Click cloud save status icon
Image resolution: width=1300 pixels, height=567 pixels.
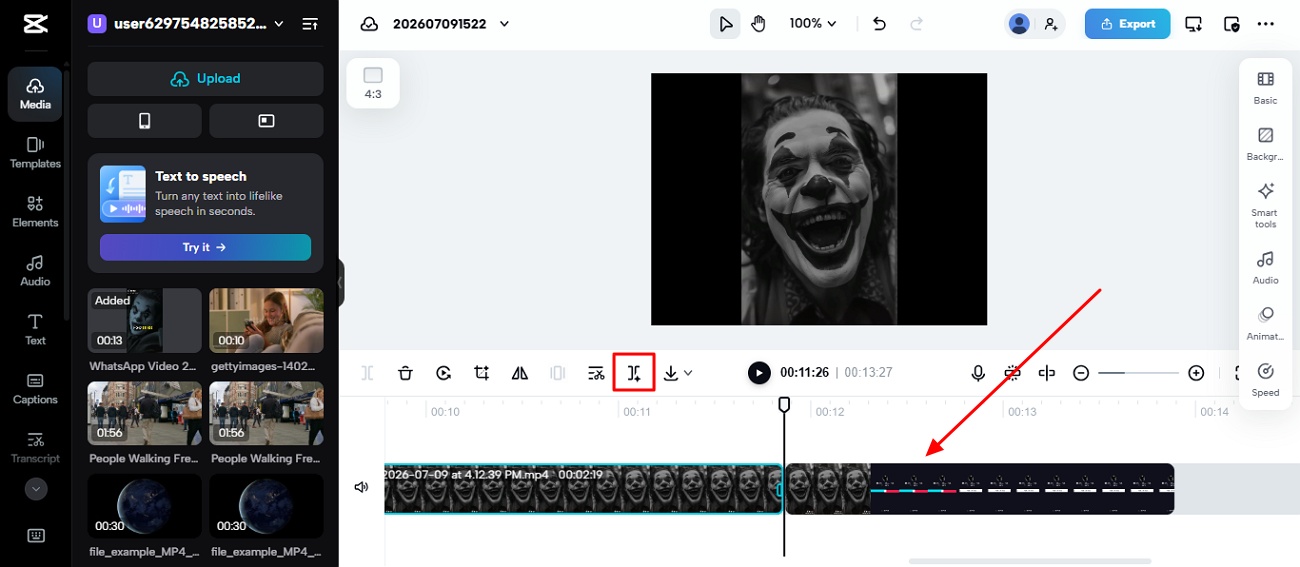point(369,24)
